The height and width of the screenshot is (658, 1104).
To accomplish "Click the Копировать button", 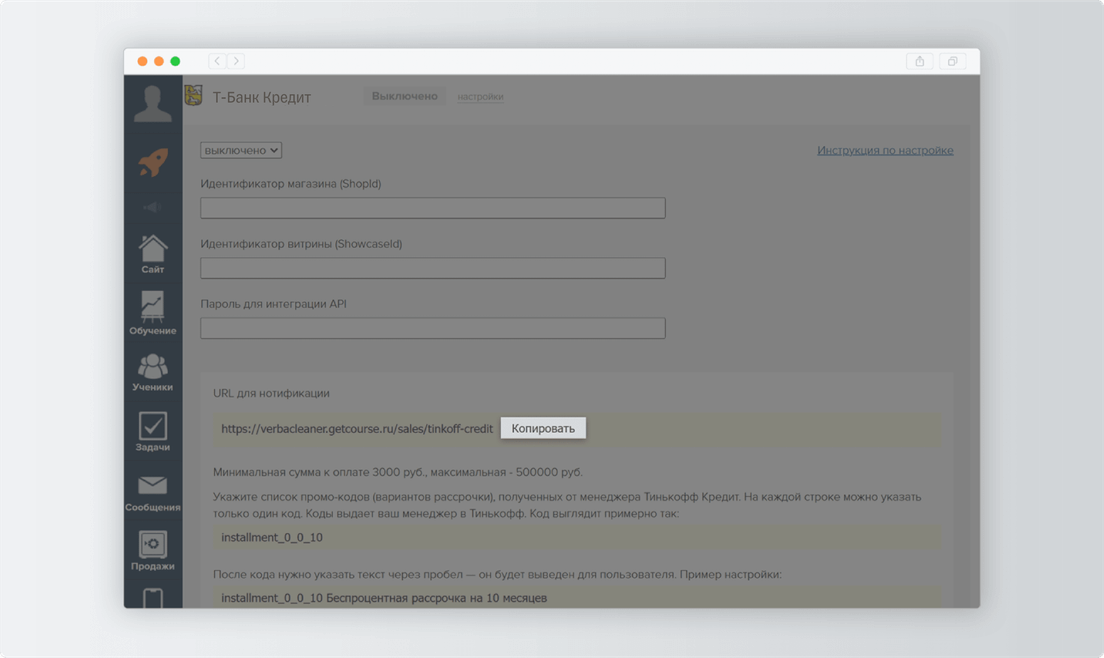I will (x=543, y=429).
